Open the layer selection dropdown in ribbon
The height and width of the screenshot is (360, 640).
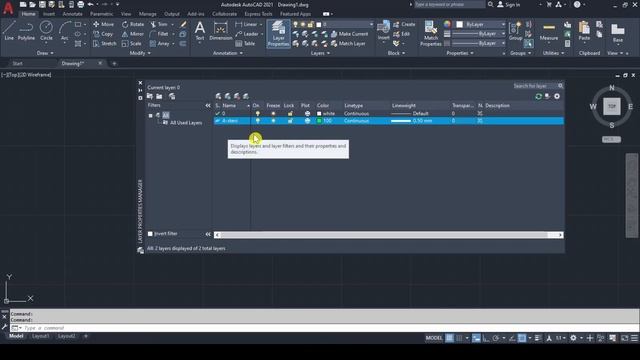pyautogui.click(x=371, y=24)
